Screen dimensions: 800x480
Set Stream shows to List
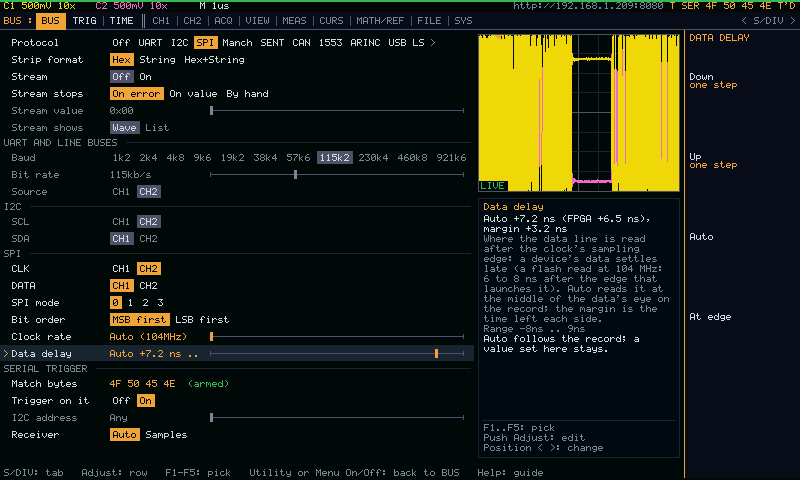pyautogui.click(x=157, y=128)
